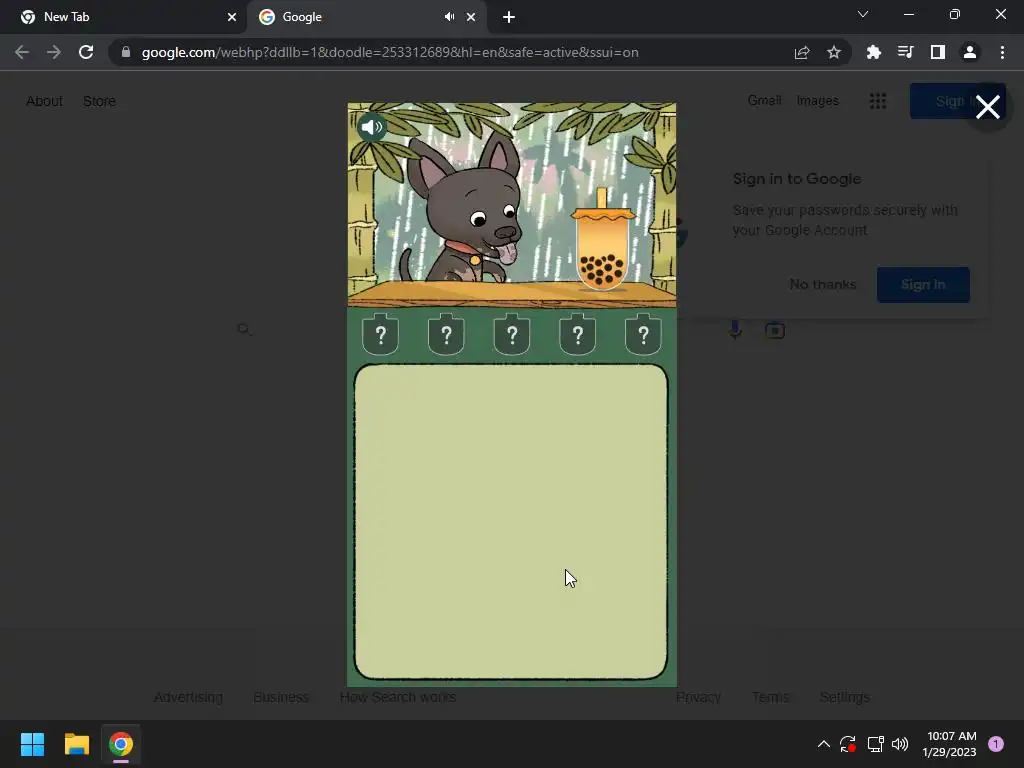
Task: Click Chrome icon on the taskbar
Action: pos(121,744)
